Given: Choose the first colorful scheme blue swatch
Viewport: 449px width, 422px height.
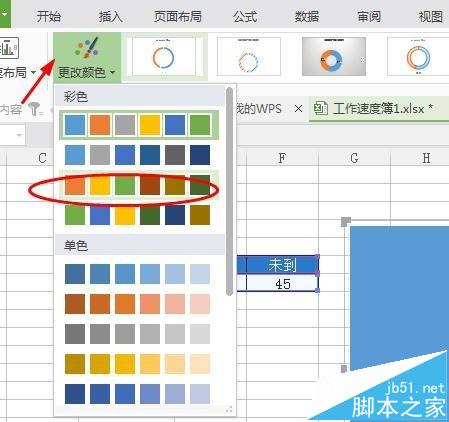Looking at the screenshot, I should [x=75, y=125].
